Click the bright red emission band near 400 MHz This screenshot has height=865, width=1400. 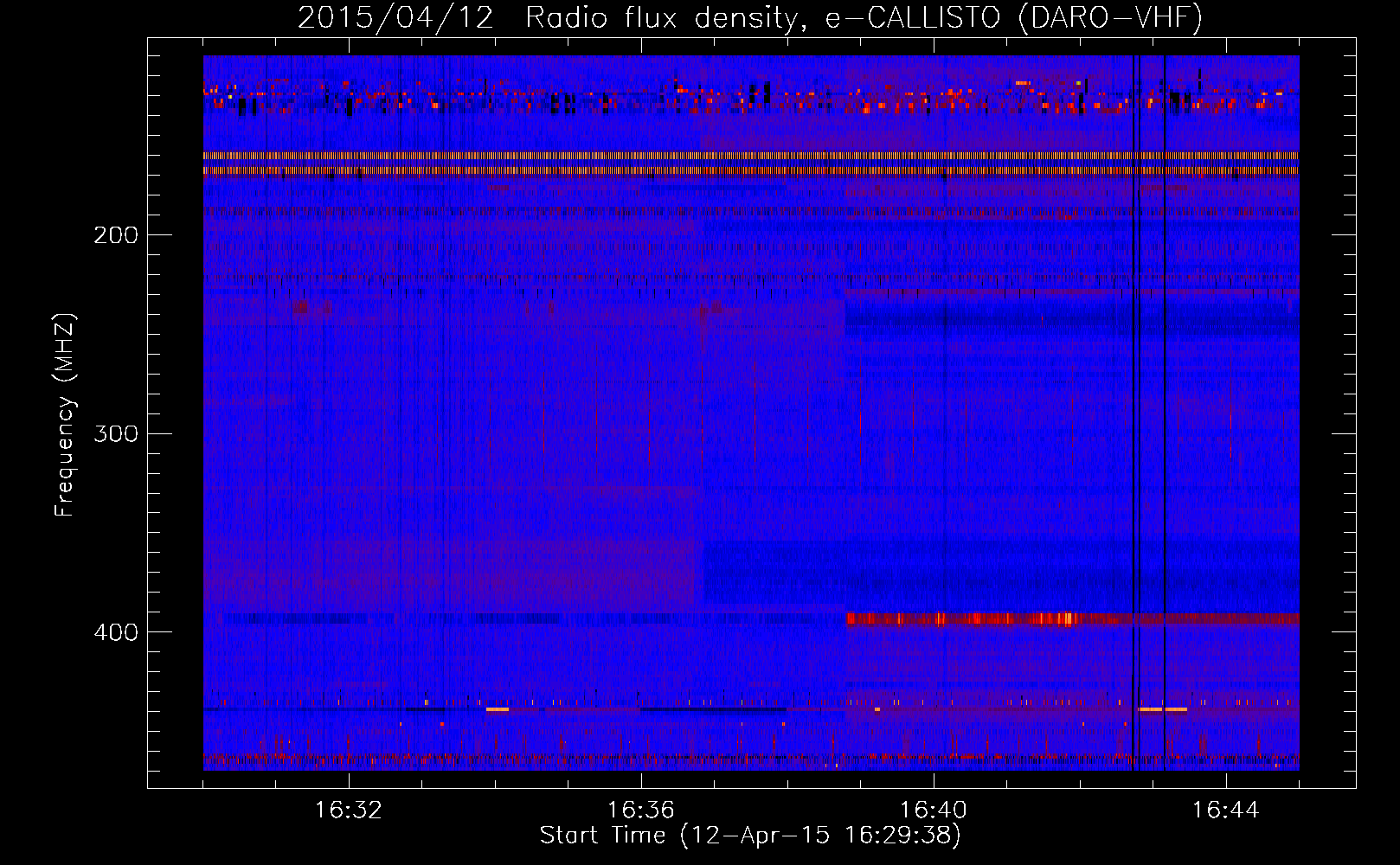pyautogui.click(x=1072, y=619)
